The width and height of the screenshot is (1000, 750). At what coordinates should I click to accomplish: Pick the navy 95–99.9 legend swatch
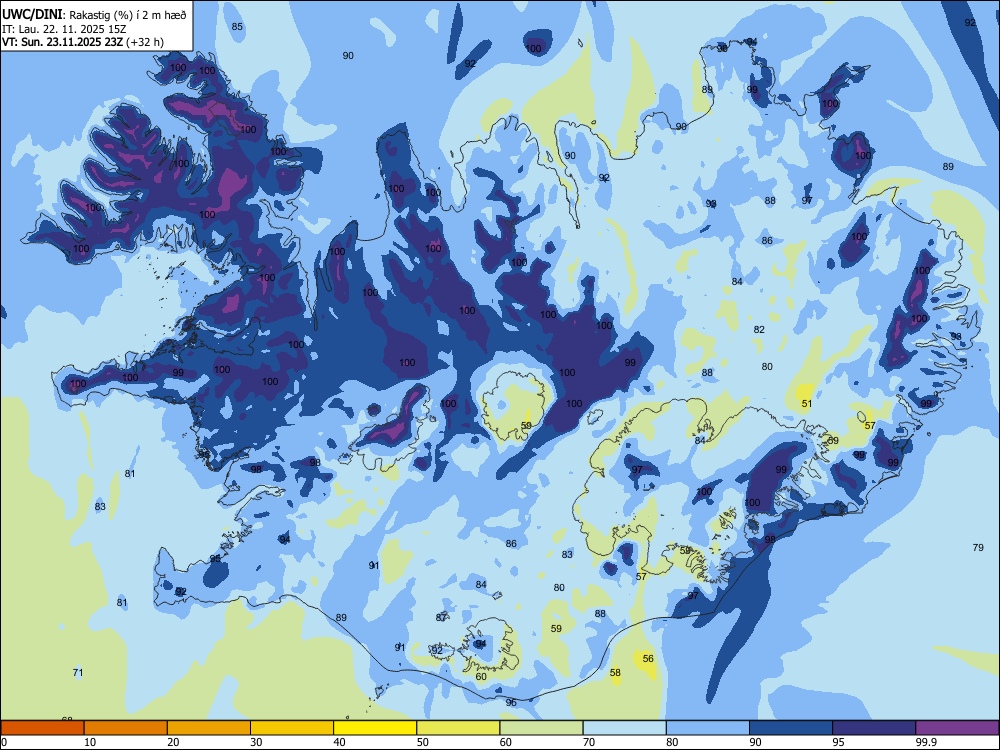874,728
